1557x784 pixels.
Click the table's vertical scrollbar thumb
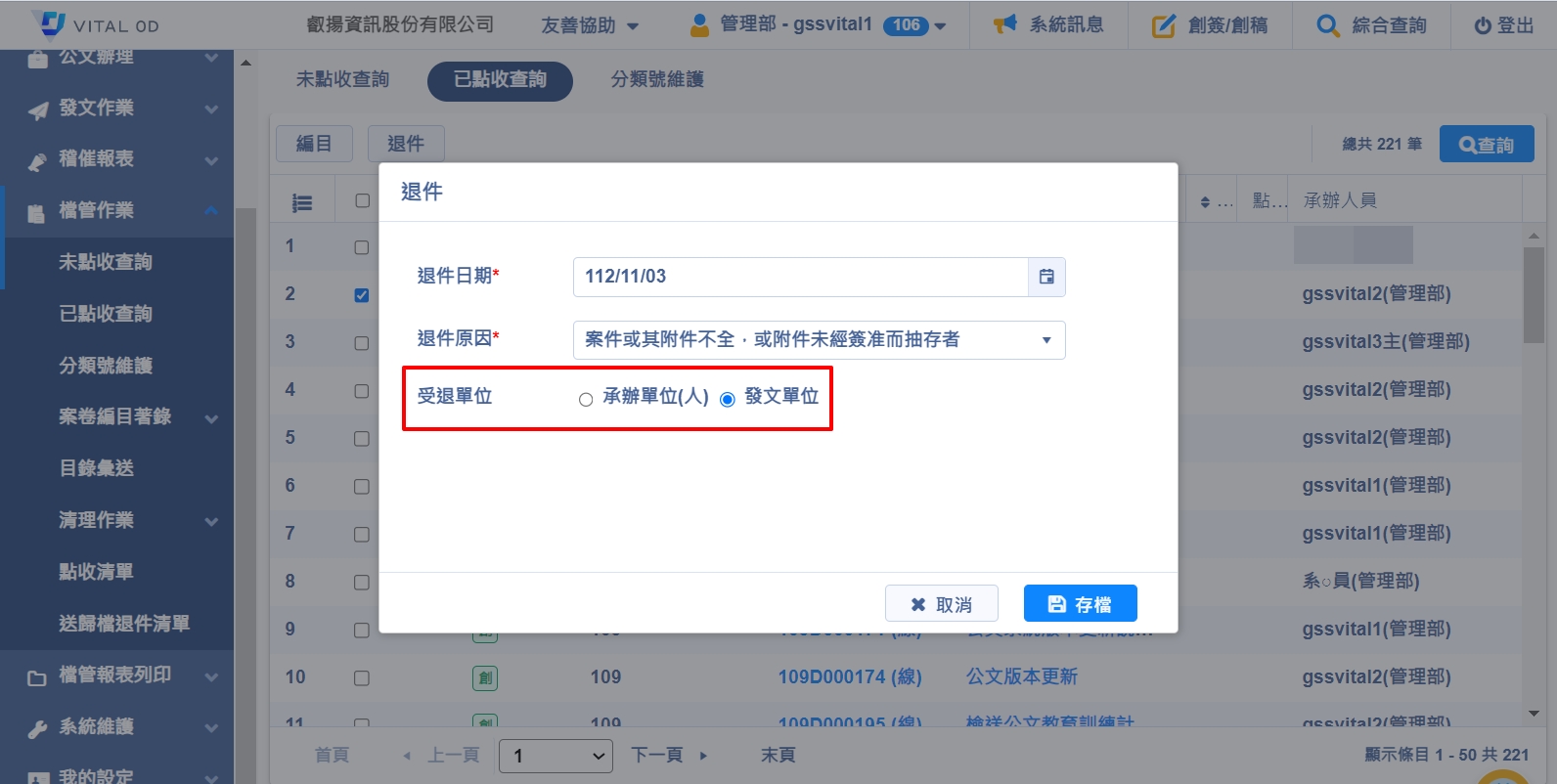1533,293
